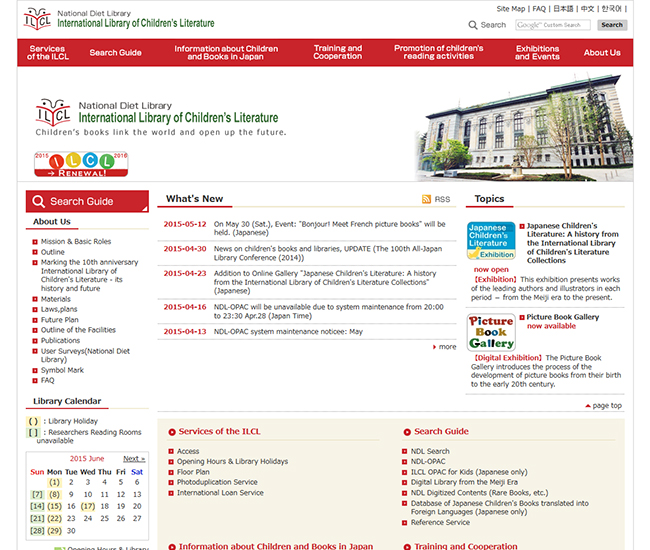Open the NDL Search link
This screenshot has height=550, width=650.
tap(430, 451)
